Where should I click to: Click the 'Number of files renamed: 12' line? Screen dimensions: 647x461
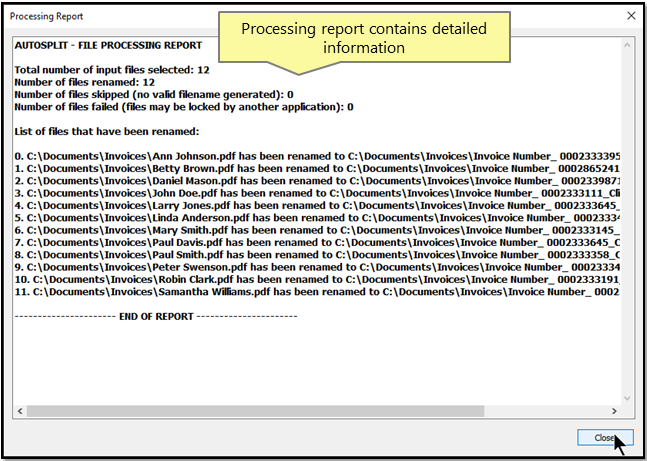[x=85, y=82]
